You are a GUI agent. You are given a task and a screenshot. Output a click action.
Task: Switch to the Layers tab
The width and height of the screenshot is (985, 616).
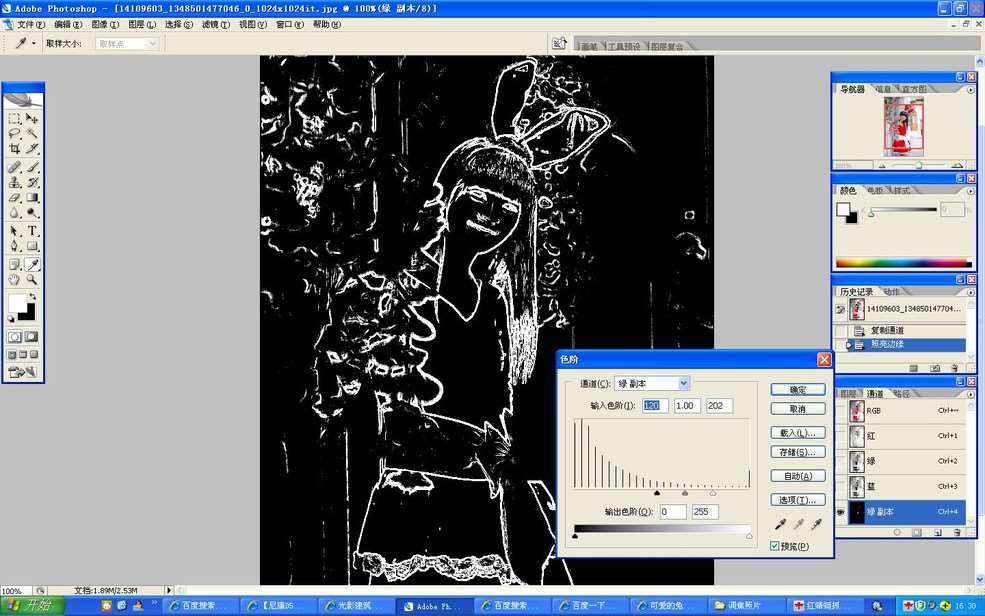tap(847, 394)
